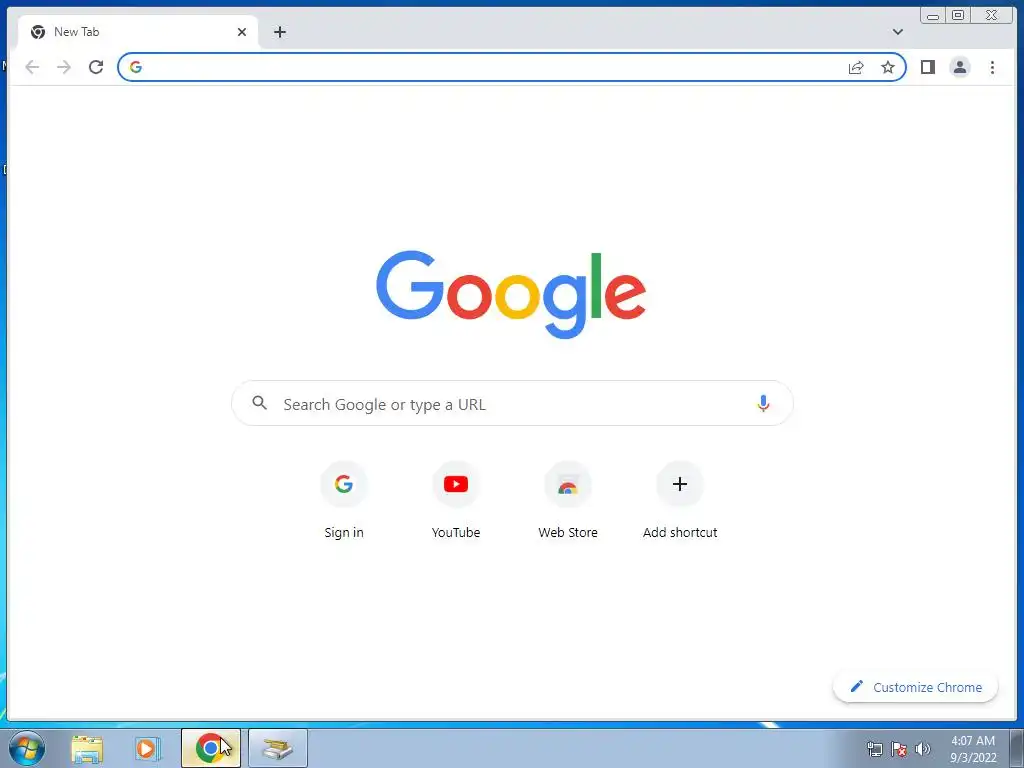Bookmark this tab with the star icon
The width and height of the screenshot is (1024, 768).
tap(888, 67)
